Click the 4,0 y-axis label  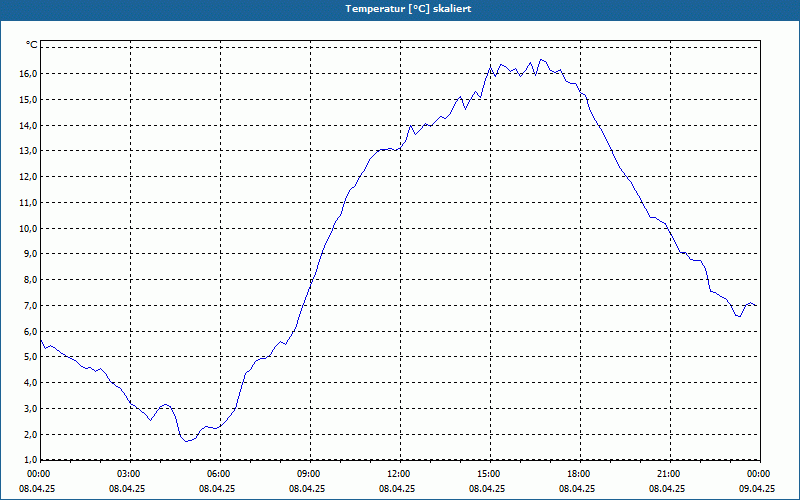click(x=31, y=383)
